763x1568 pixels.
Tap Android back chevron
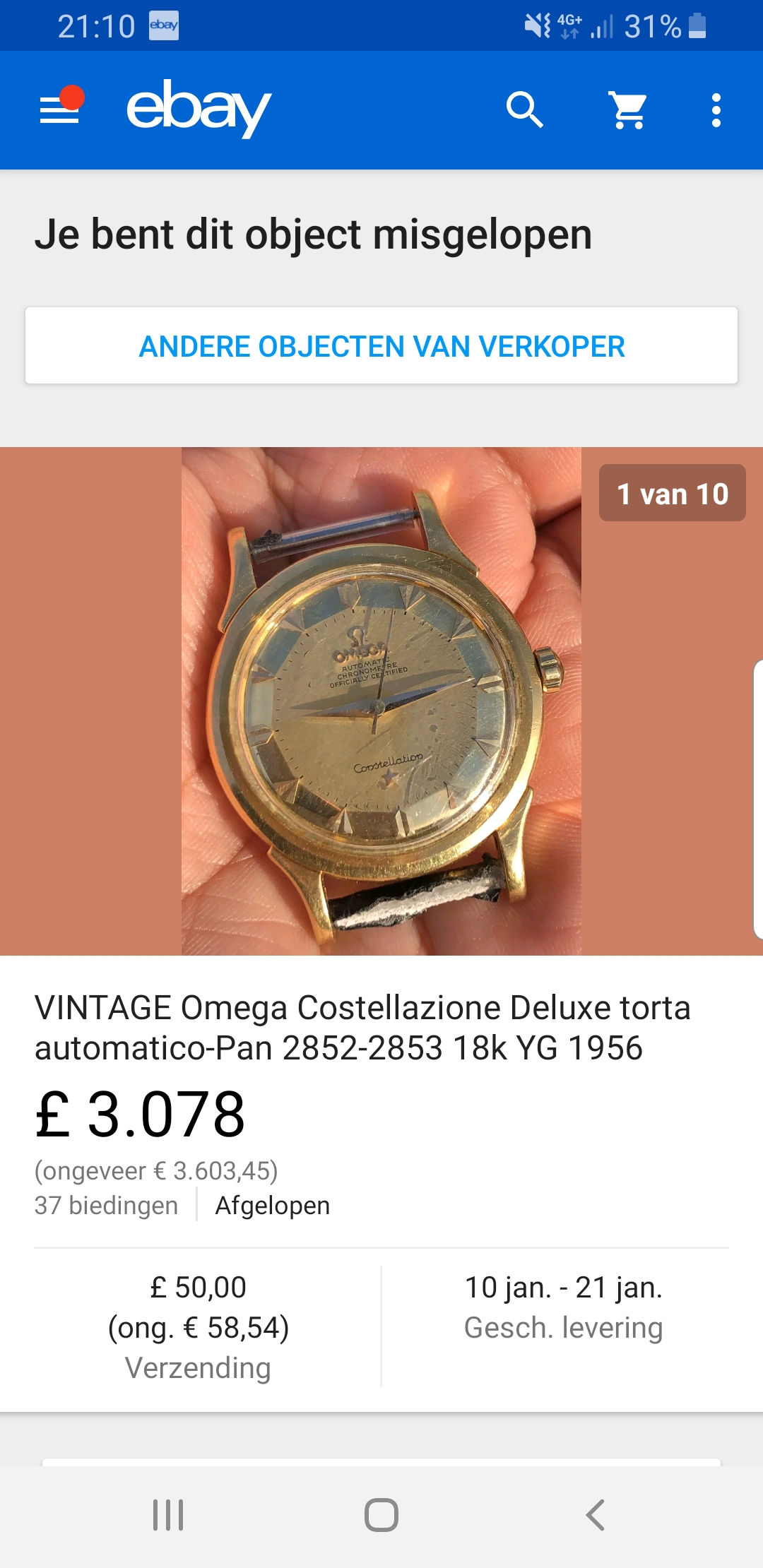(596, 1515)
